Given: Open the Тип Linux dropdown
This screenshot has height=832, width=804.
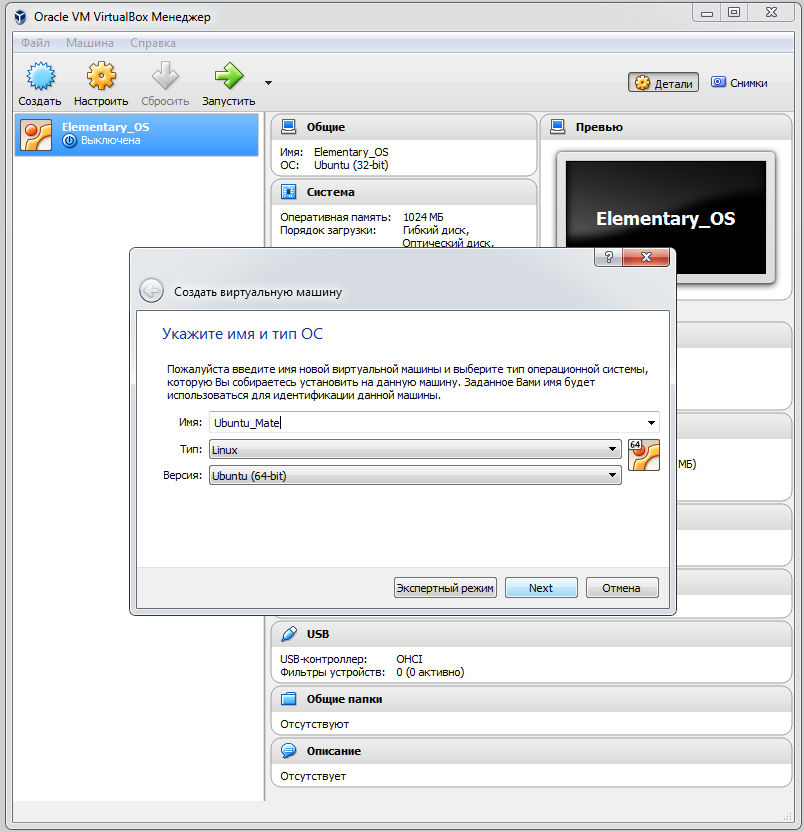Looking at the screenshot, I should coord(415,449).
